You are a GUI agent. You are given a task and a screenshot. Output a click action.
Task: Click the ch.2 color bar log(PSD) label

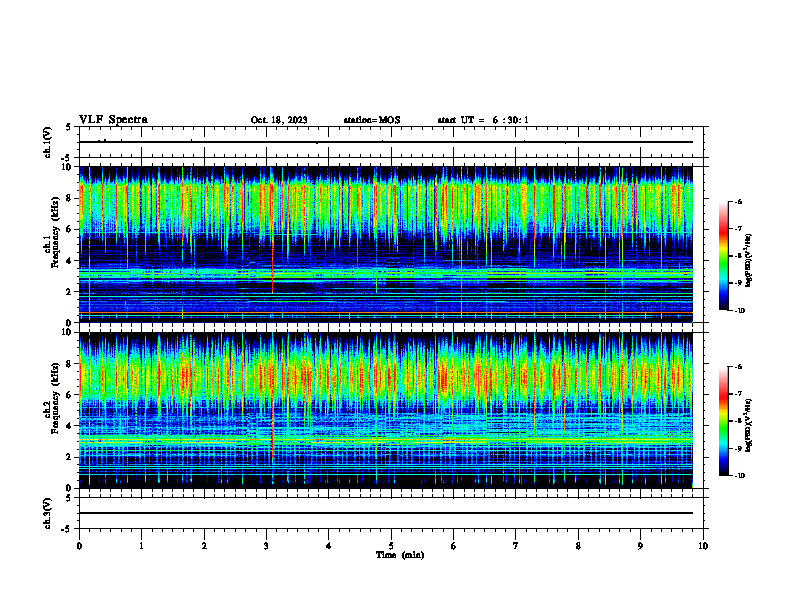(749, 425)
